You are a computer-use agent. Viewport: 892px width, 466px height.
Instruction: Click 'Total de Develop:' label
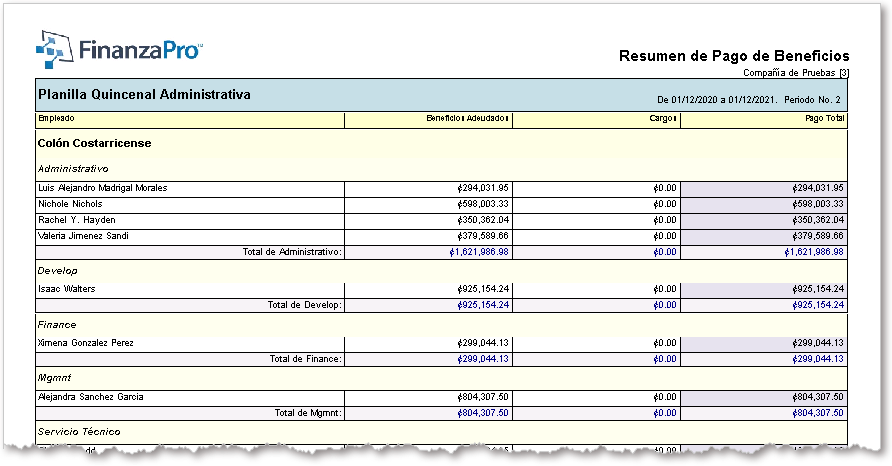tap(305, 304)
